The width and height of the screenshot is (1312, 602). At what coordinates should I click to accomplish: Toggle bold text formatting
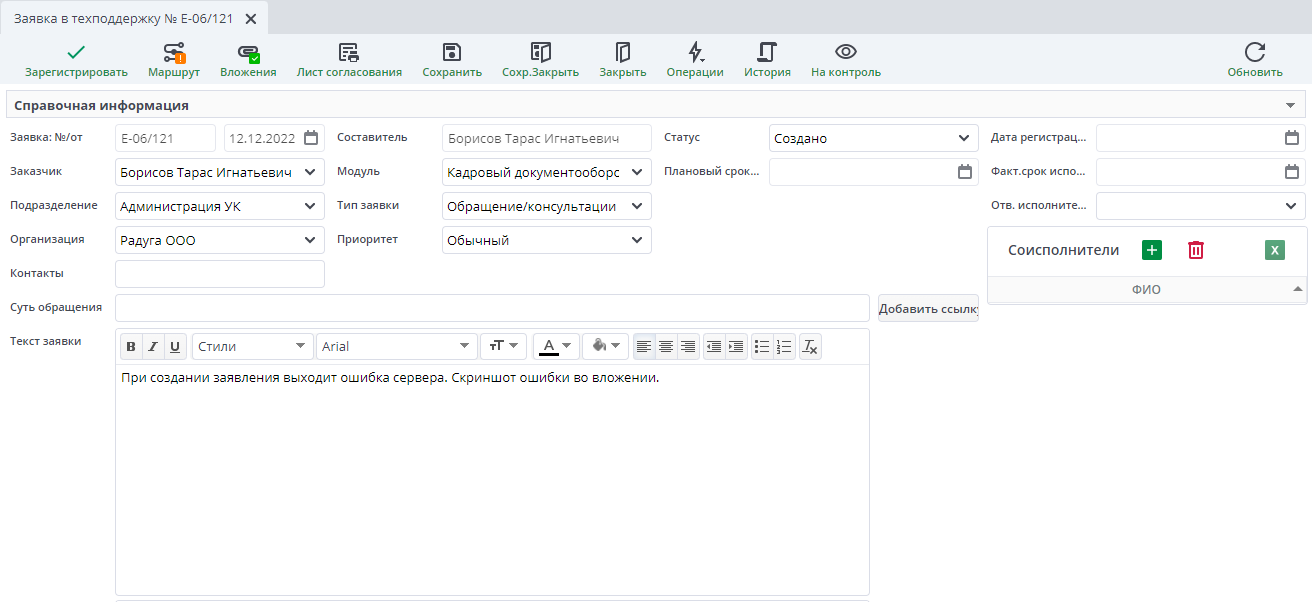[x=131, y=347]
